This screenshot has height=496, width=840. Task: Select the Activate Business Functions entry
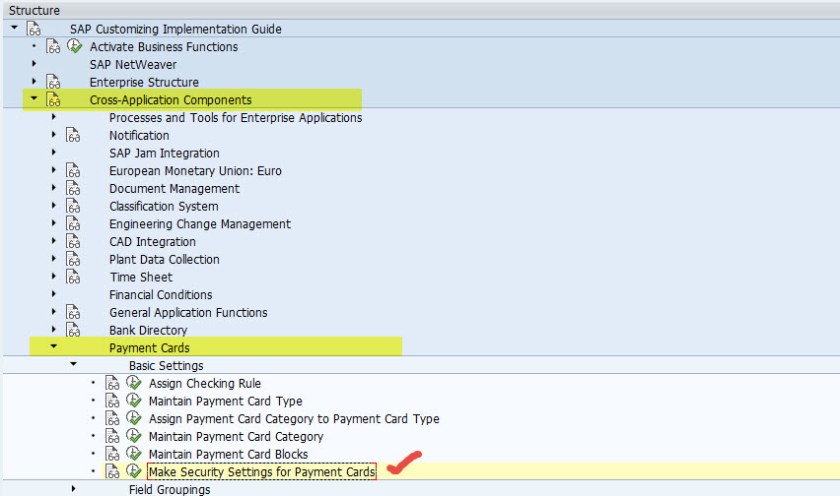(x=163, y=47)
